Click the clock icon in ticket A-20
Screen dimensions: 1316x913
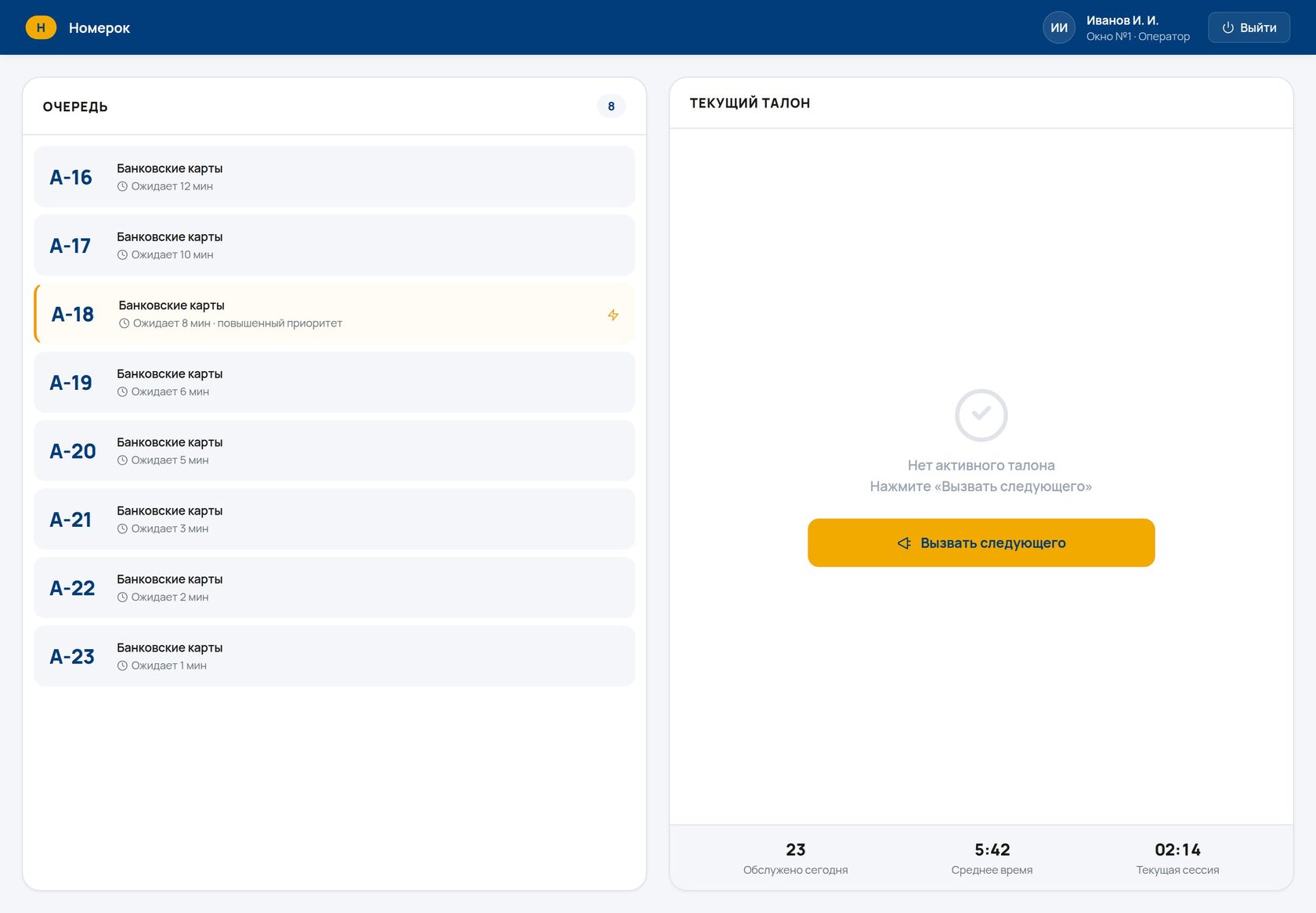point(122,460)
